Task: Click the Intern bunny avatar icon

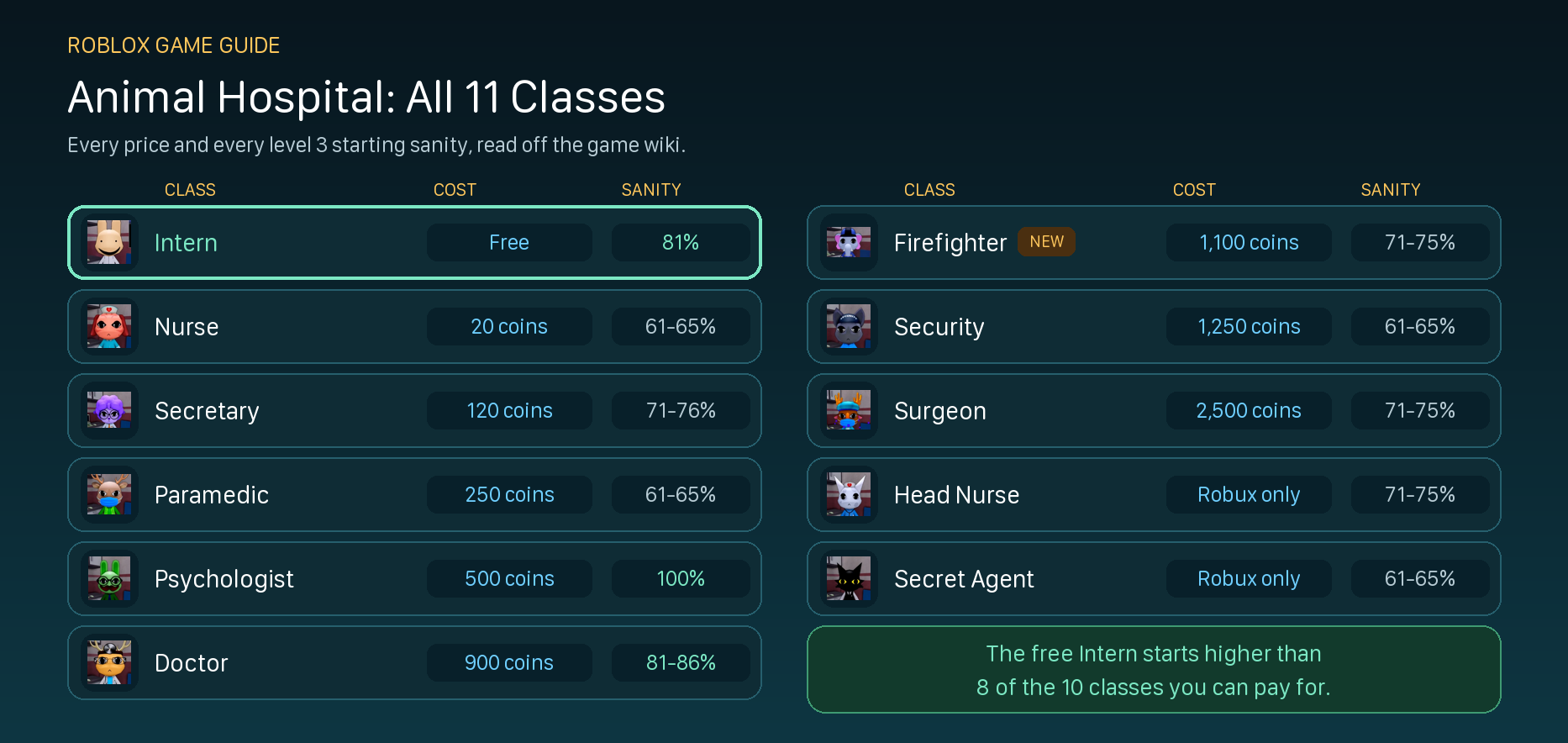Action: tap(109, 242)
